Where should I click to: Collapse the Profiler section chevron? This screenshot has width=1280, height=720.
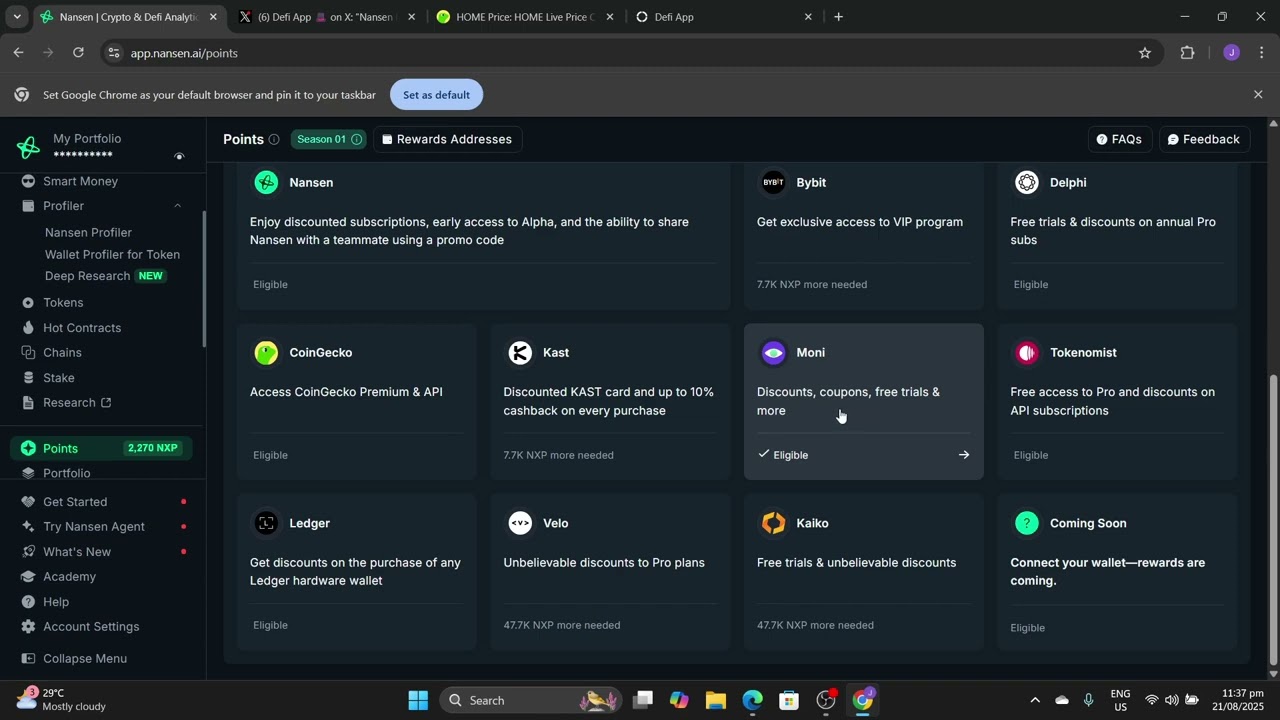tap(177, 206)
